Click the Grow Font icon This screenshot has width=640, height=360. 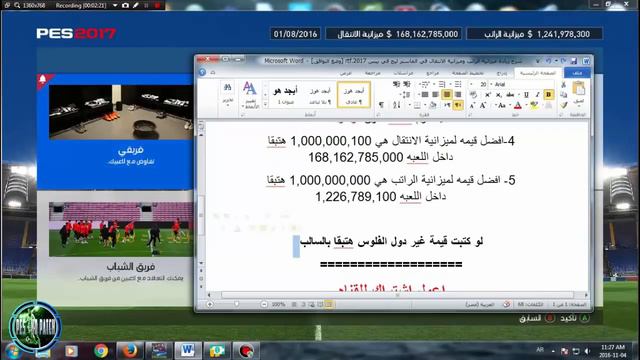[482, 105]
